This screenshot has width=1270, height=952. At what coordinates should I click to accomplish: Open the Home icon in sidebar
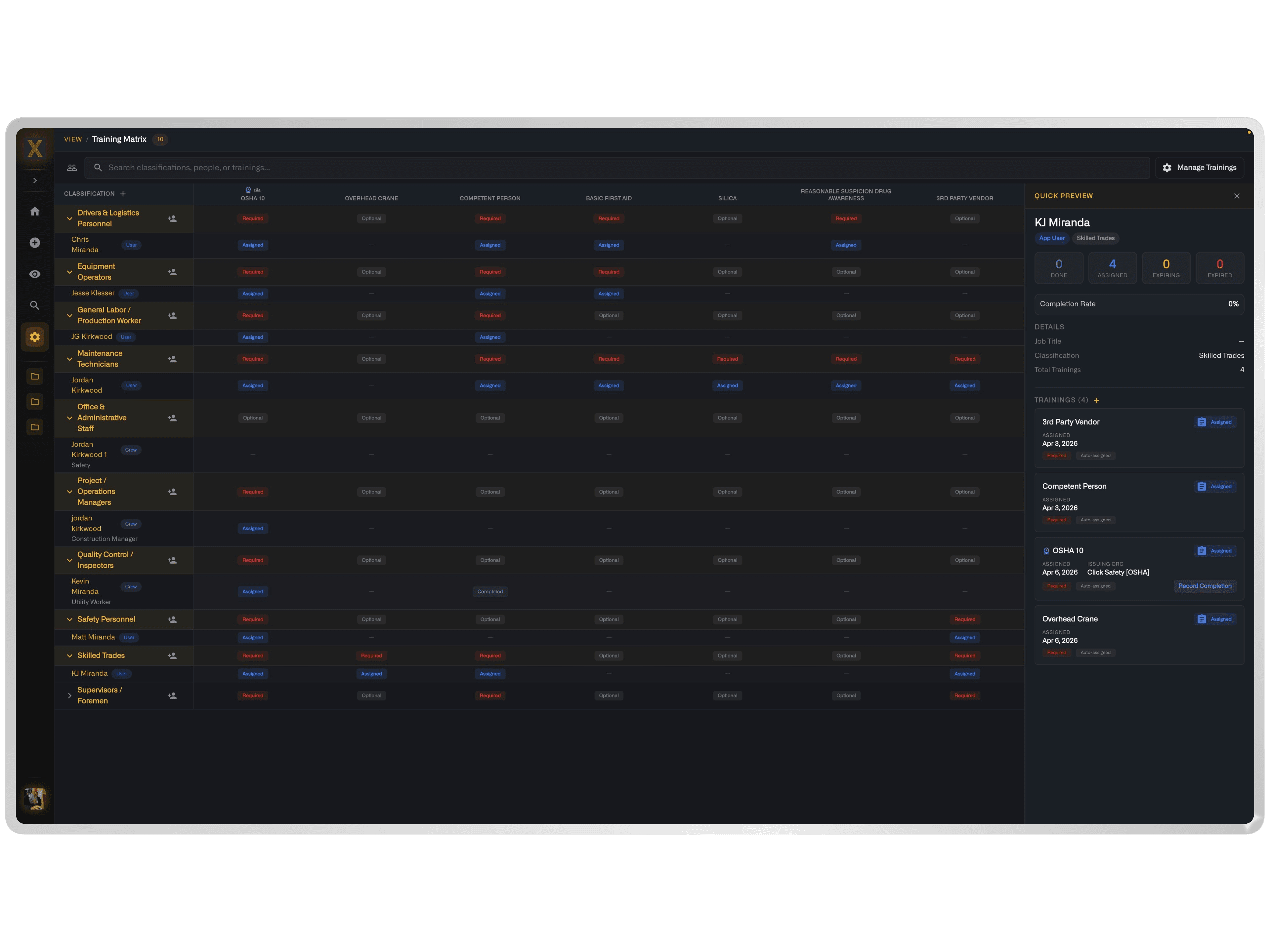tap(35, 211)
